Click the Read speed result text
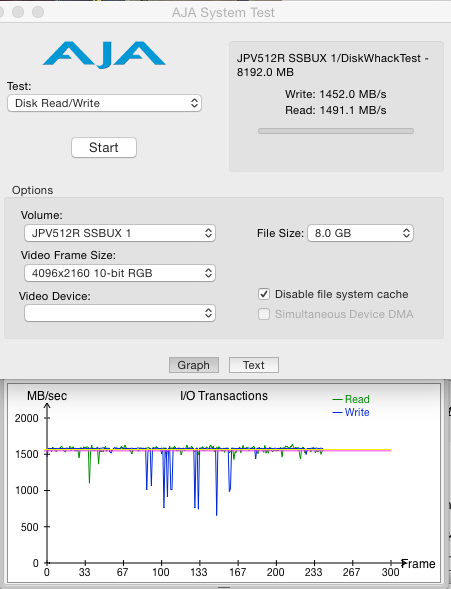451x589 pixels. (336, 110)
